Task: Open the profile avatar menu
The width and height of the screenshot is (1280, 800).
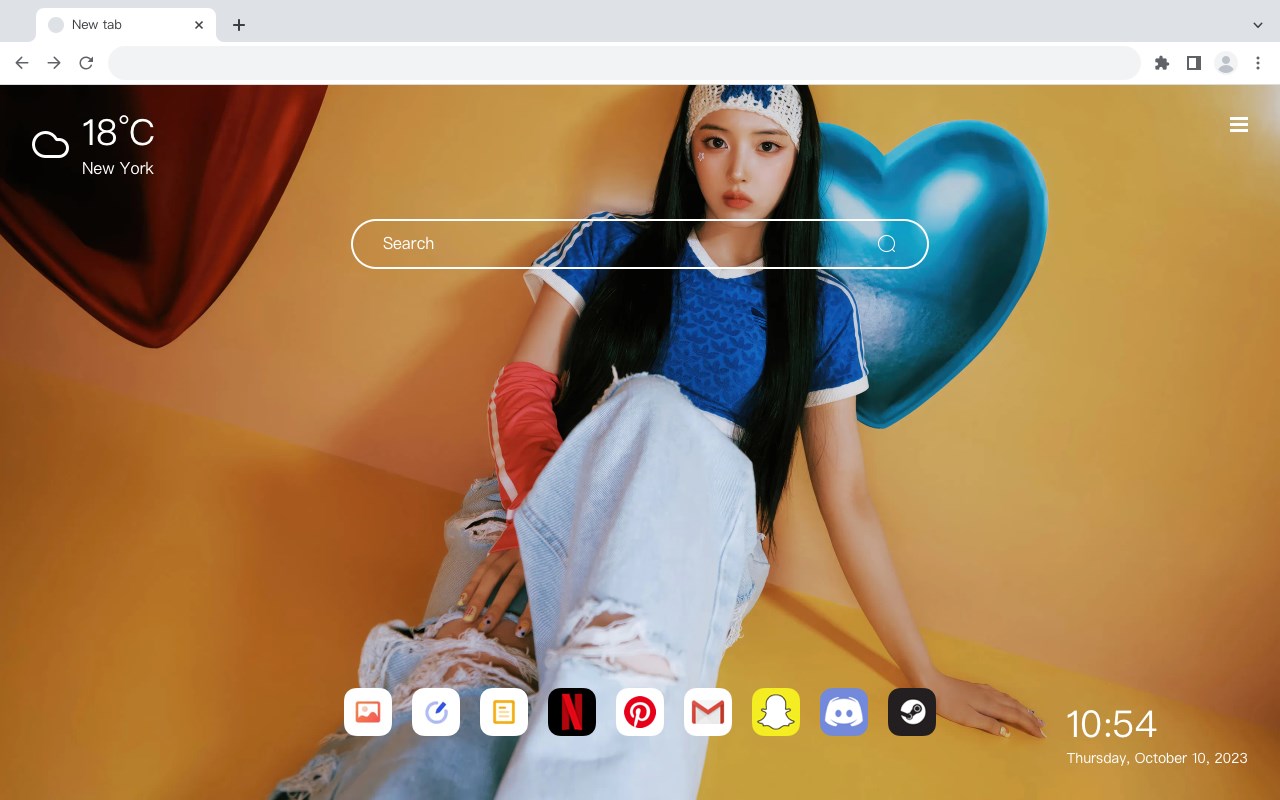Action: click(x=1225, y=63)
